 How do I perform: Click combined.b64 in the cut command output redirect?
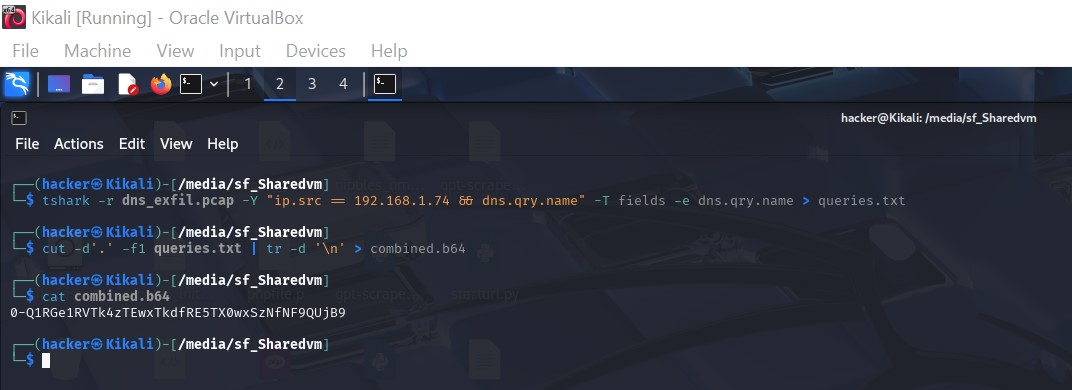click(418, 248)
